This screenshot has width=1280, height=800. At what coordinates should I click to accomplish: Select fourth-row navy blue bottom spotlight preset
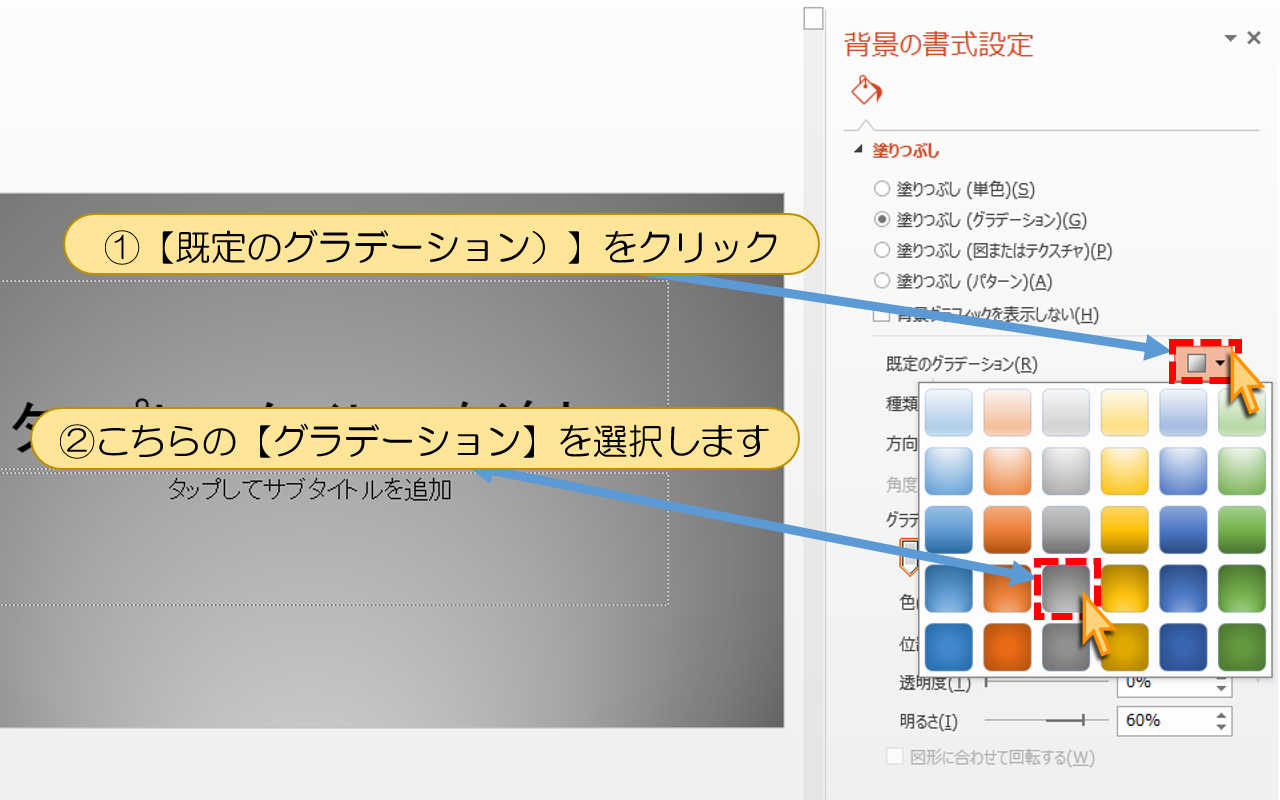click(1184, 589)
